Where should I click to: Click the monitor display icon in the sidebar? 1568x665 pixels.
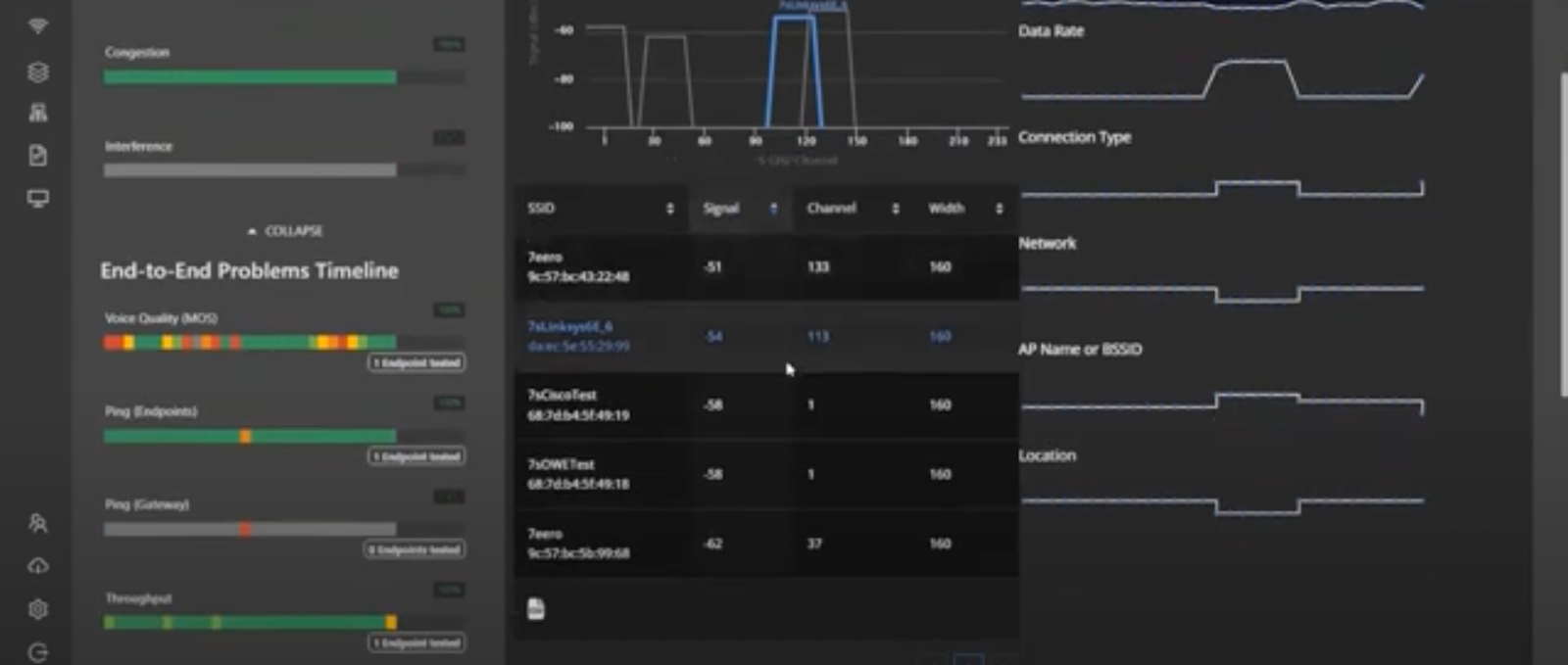[38, 199]
